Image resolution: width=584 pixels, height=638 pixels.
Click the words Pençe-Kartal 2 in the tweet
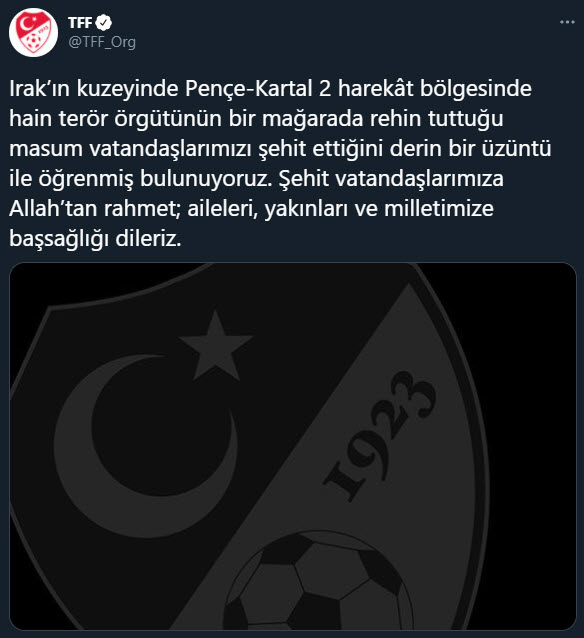[258, 89]
